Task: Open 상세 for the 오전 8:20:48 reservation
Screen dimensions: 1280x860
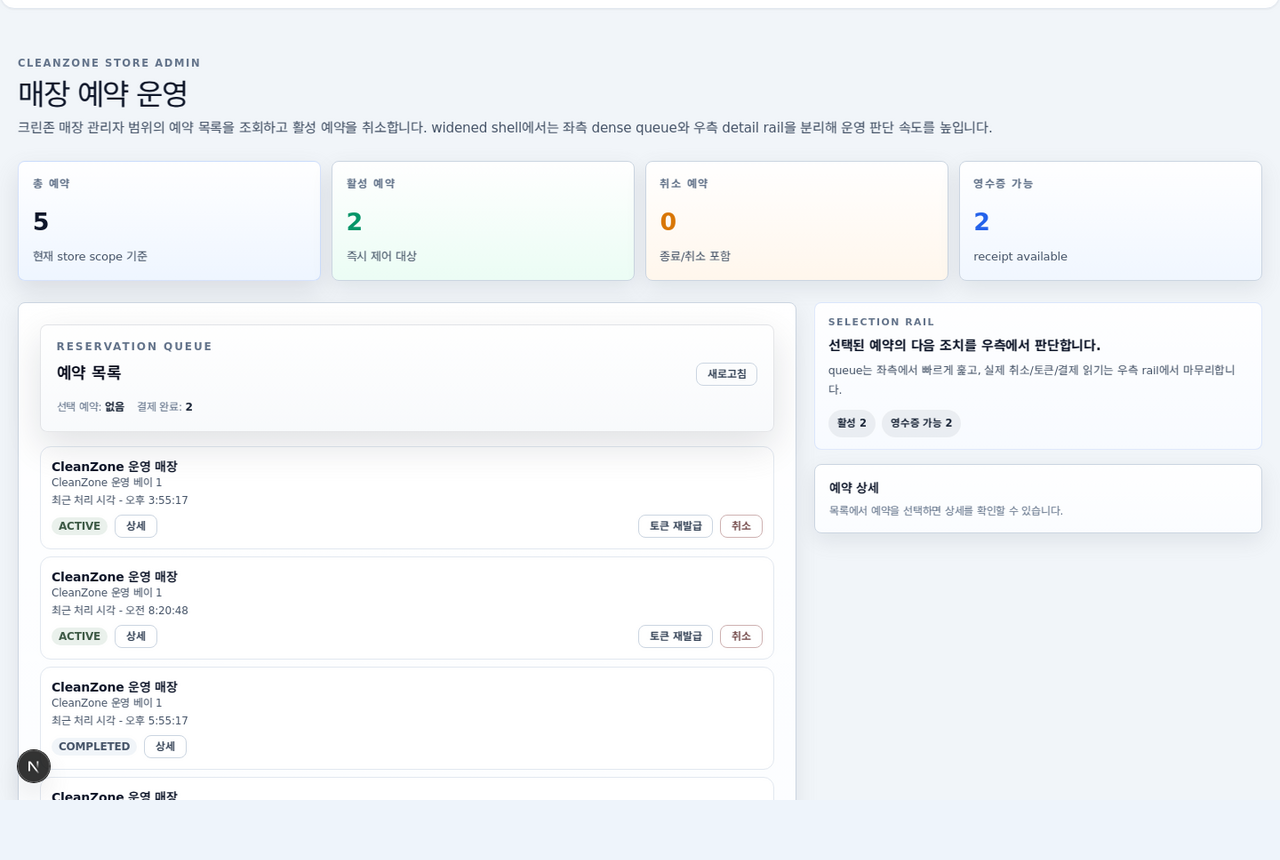Action: [136, 636]
